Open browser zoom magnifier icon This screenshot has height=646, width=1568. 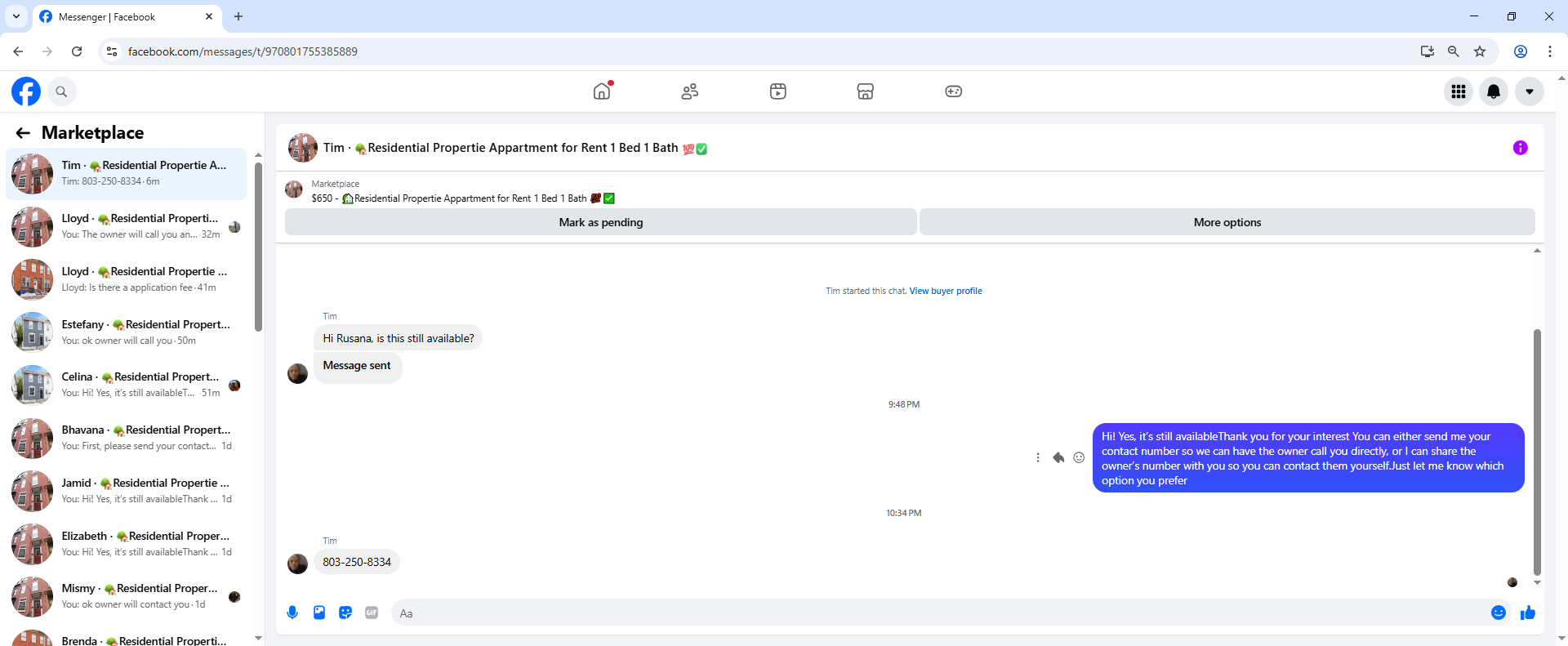coord(1454,51)
